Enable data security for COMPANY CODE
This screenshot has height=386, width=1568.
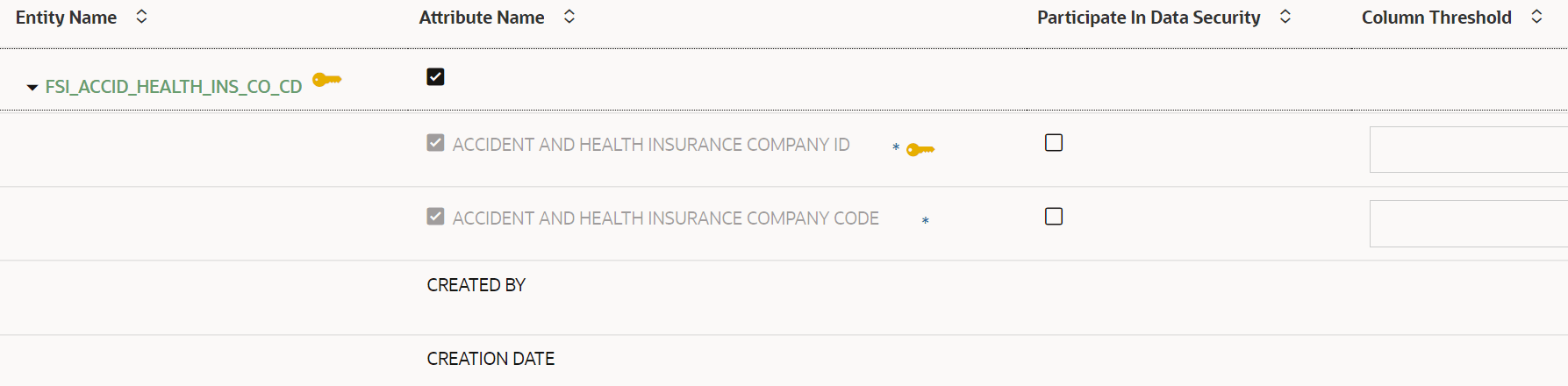[1054, 217]
